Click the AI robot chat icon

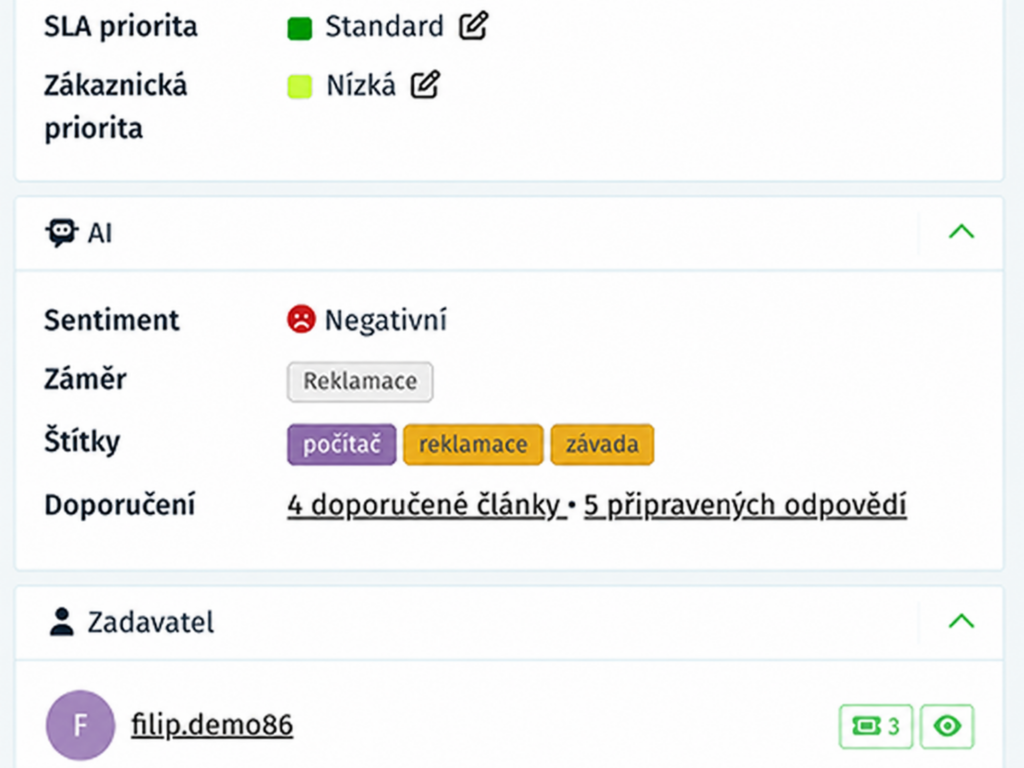click(x=61, y=232)
